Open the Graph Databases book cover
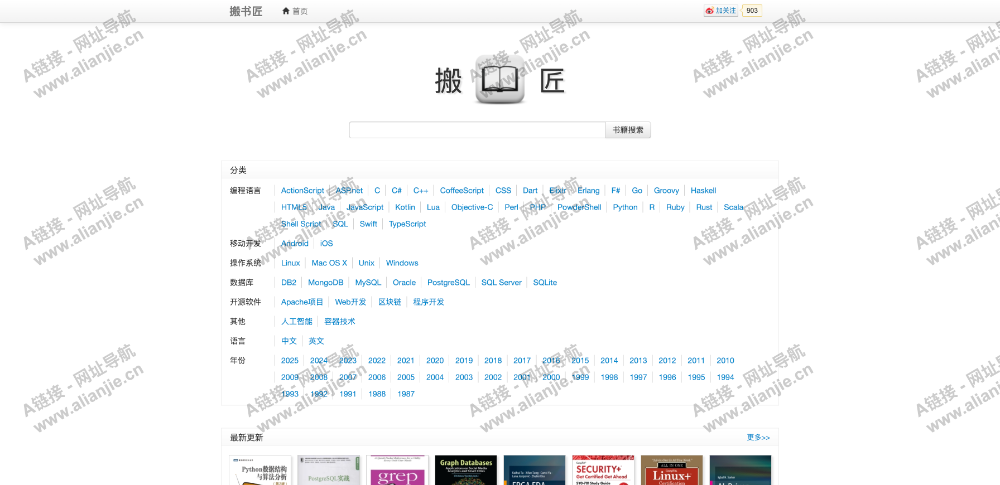The image size is (1000, 485). tap(466, 470)
